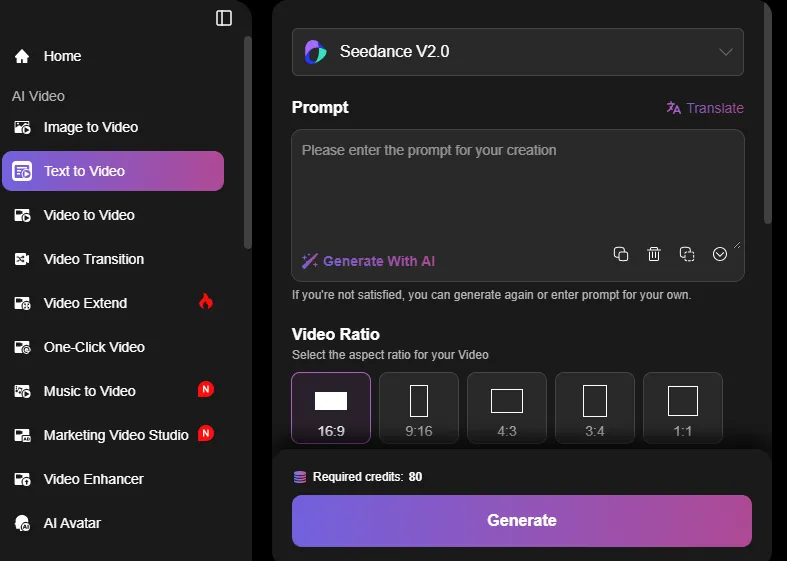The width and height of the screenshot is (787, 561).
Task: Click the dashed-square paste icon in prompt box
Action: point(687,254)
